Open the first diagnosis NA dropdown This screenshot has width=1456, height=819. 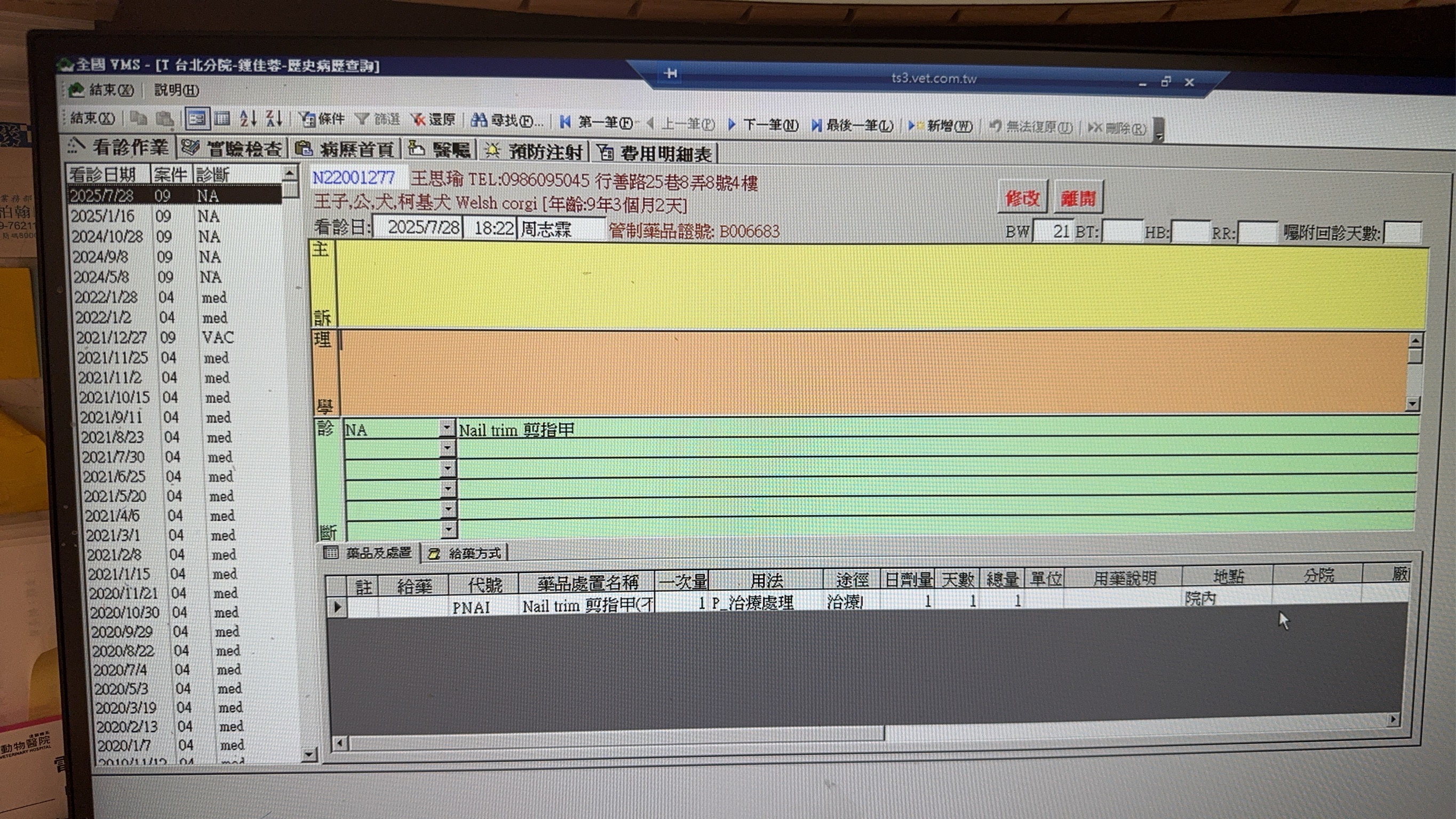[x=447, y=428]
